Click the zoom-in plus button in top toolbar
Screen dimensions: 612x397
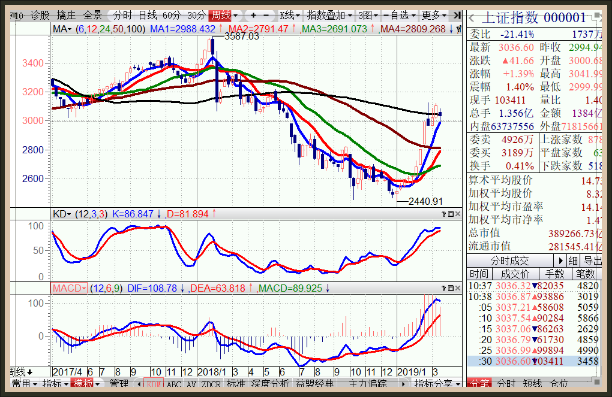pos(253,15)
